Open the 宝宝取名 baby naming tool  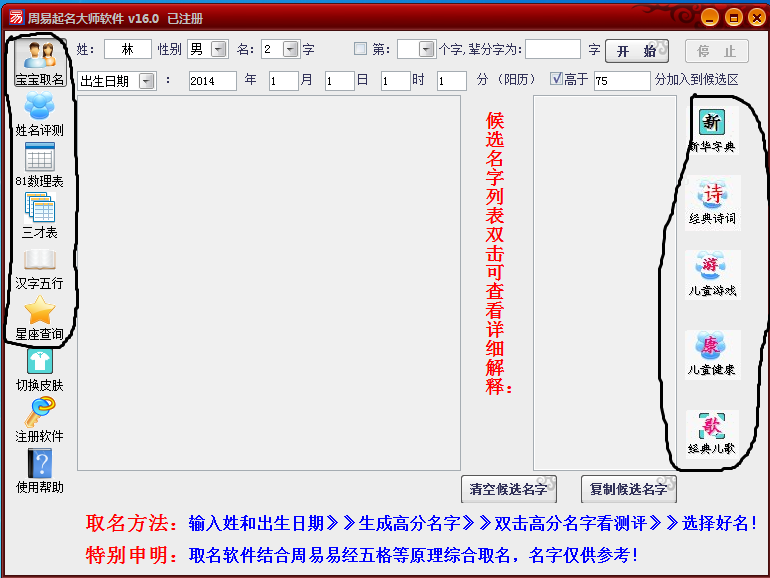(x=39, y=62)
